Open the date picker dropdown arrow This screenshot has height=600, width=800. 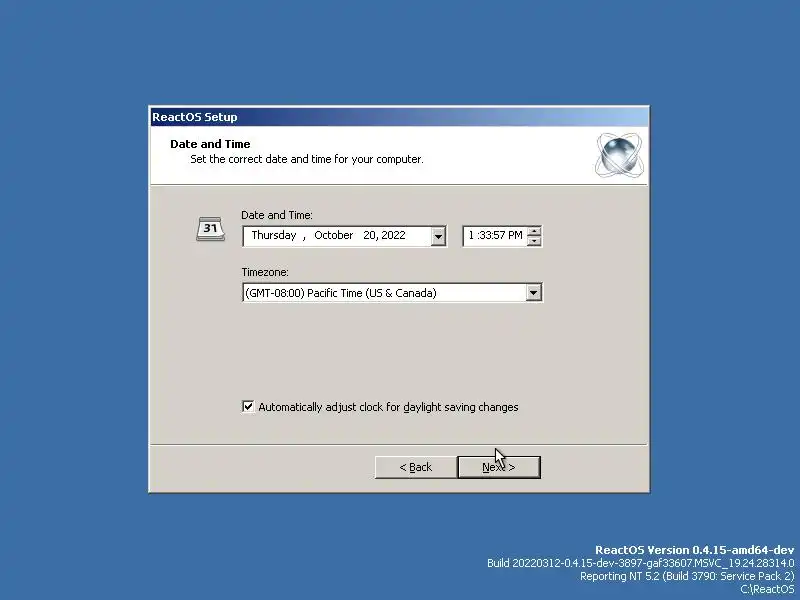(x=438, y=236)
